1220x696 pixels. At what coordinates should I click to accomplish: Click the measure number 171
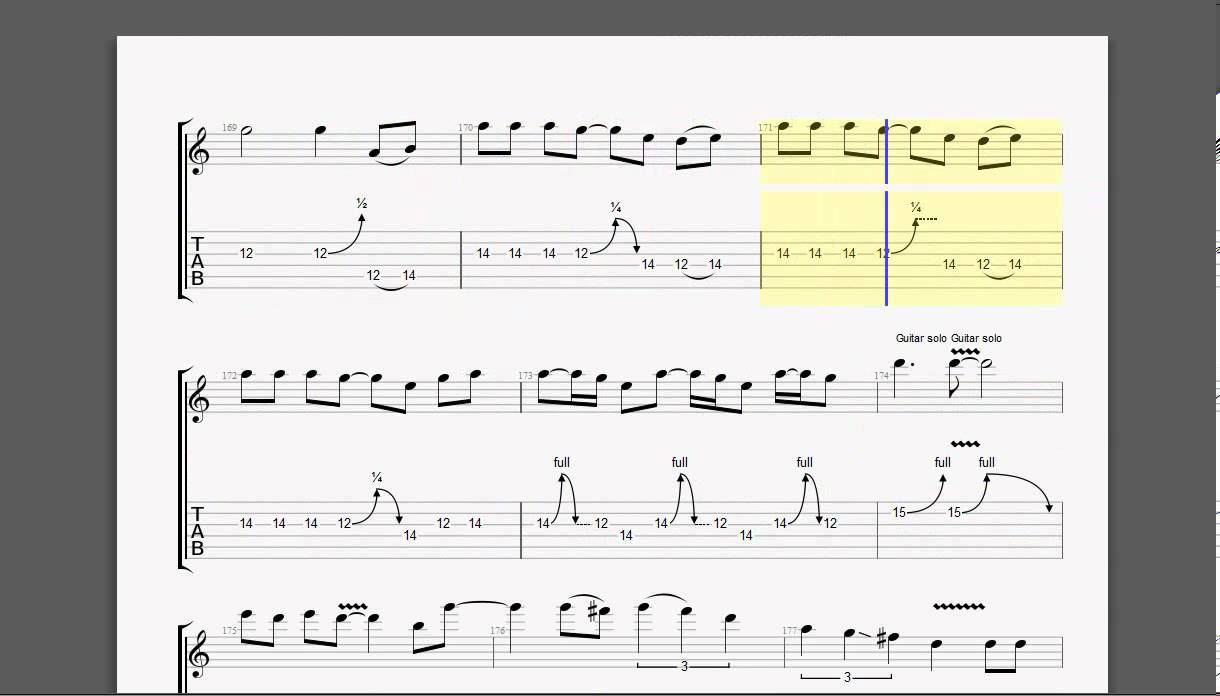766,128
